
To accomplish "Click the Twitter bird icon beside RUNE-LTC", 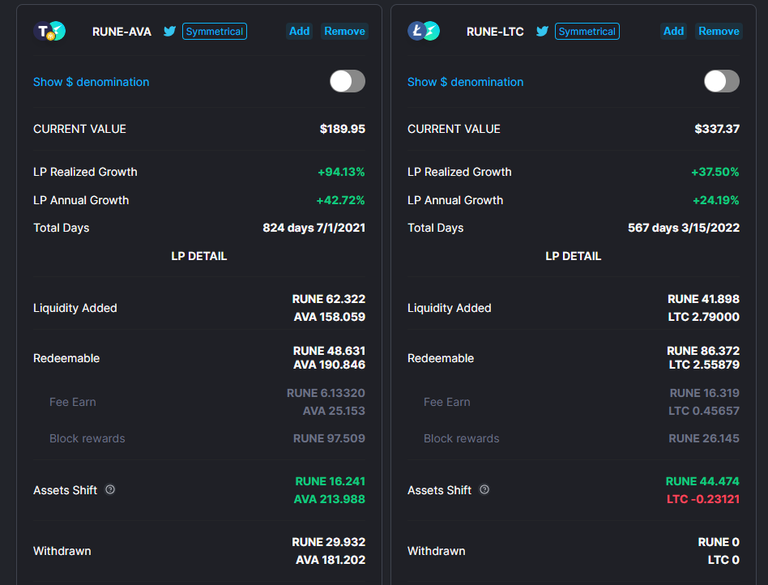I will point(542,31).
